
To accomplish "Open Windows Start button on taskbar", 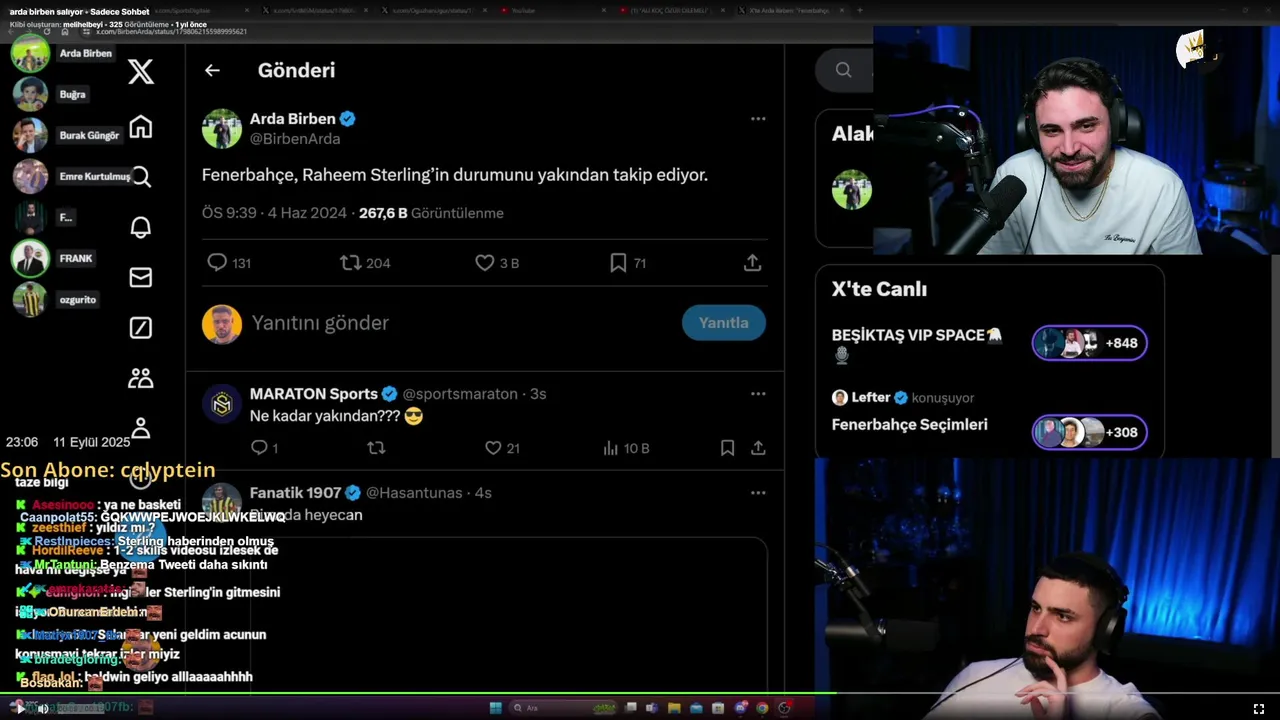I will pyautogui.click(x=495, y=708).
